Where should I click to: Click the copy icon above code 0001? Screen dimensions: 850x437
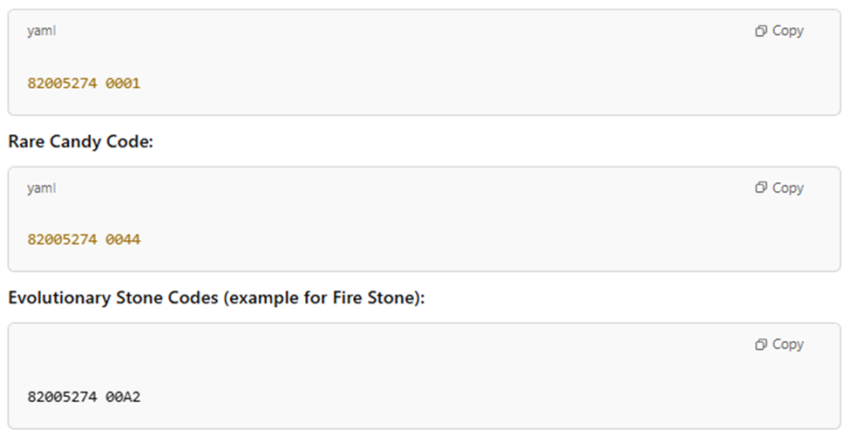coord(761,31)
